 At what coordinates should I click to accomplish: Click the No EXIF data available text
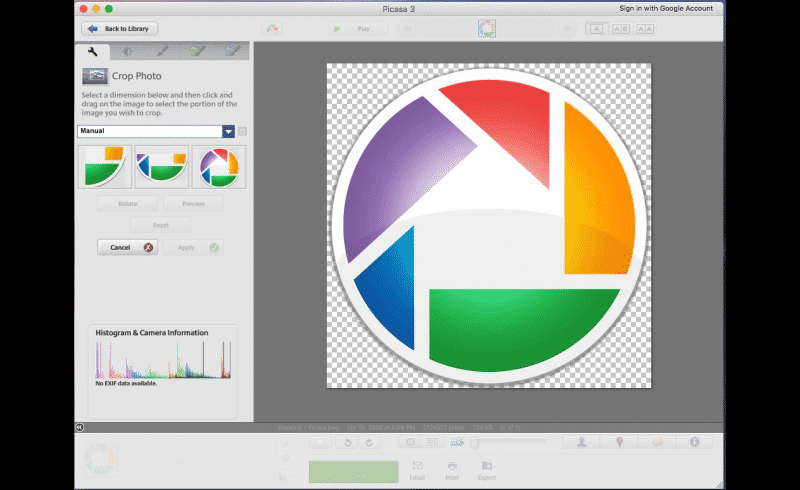tap(126, 383)
